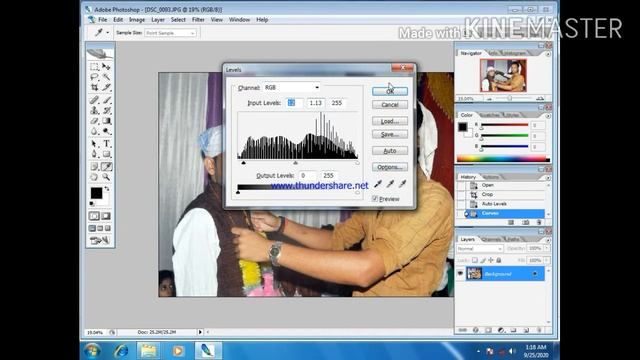The image size is (640, 360).
Task: Select the Eyedropper tool in toolbox
Action: pos(106,167)
